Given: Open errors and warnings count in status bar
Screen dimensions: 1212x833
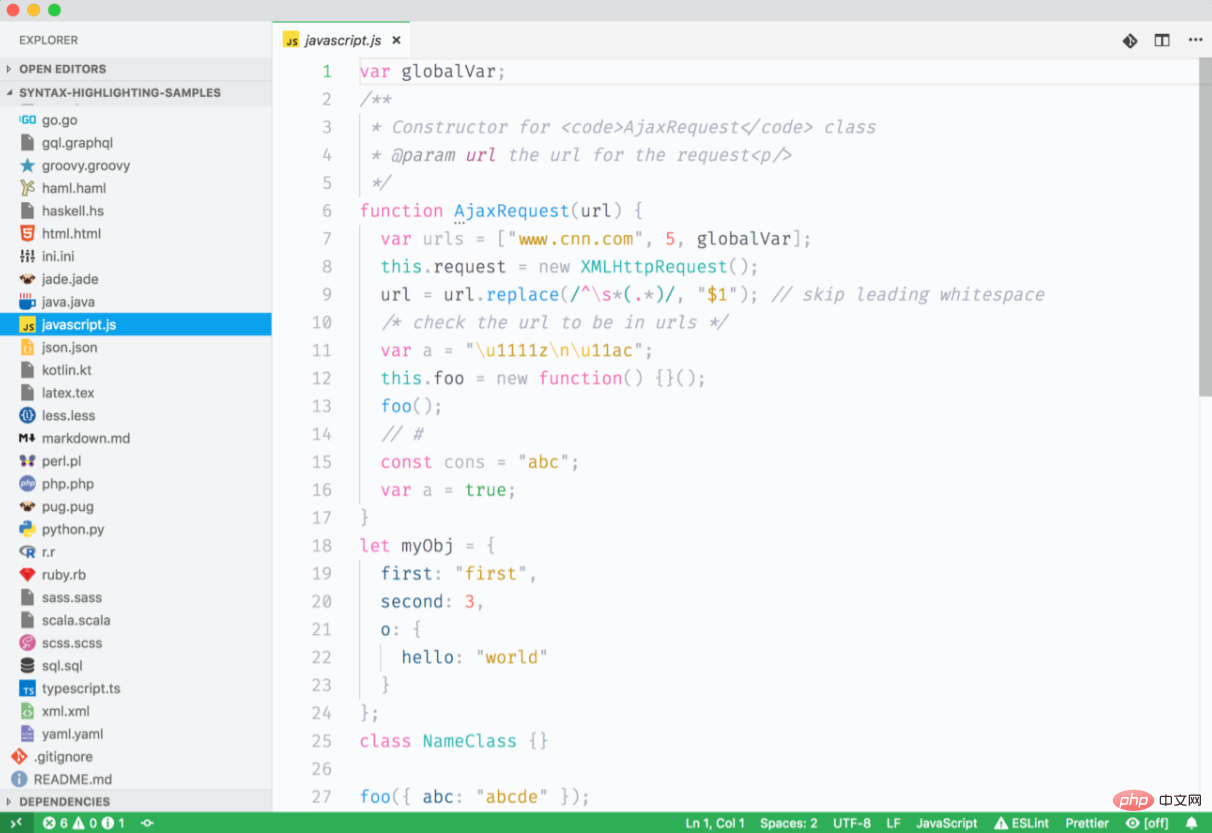Looking at the screenshot, I should (84, 823).
